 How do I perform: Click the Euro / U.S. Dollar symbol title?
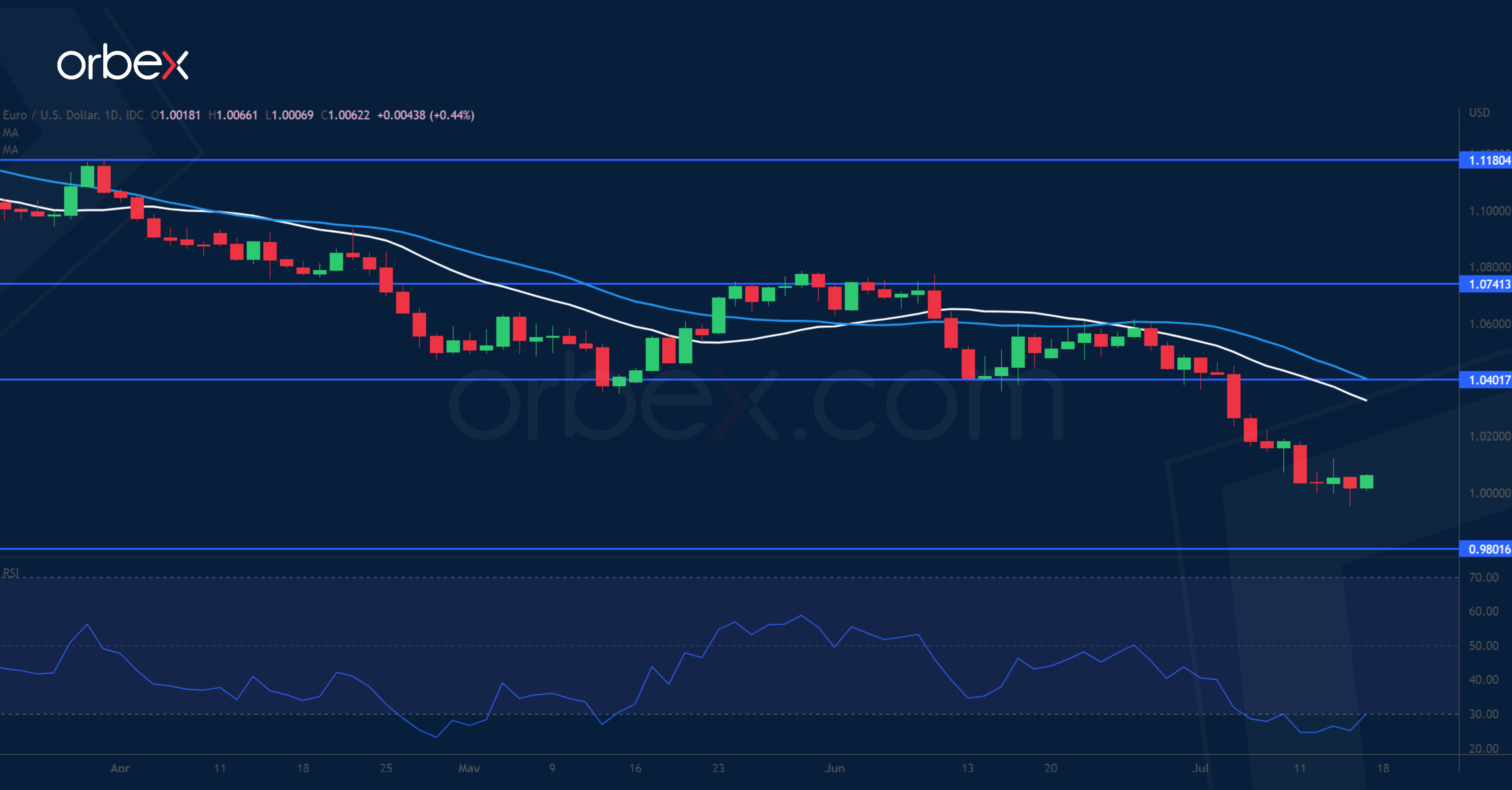click(x=50, y=115)
